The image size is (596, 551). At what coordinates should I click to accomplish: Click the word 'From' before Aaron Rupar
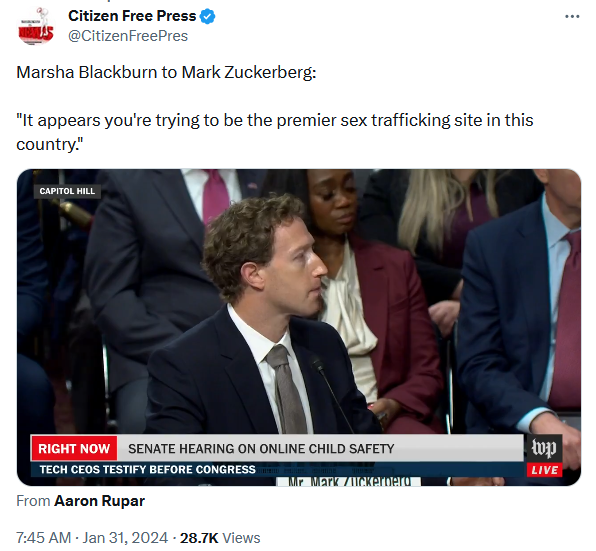click(33, 501)
